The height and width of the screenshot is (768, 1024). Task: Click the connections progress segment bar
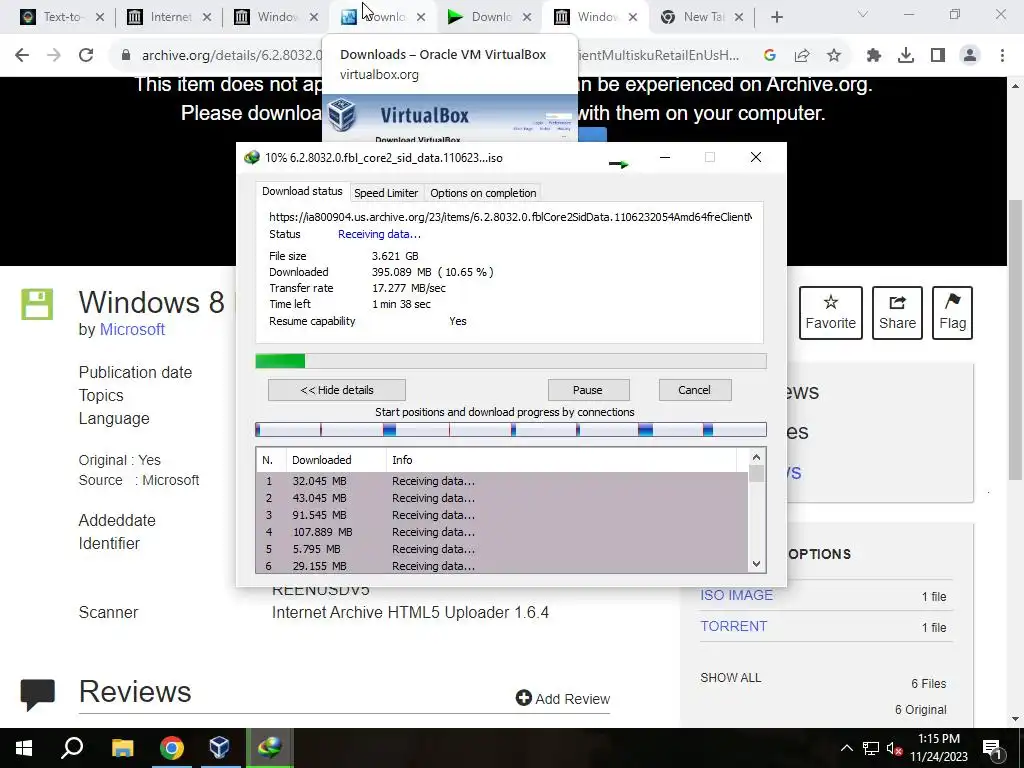(x=511, y=429)
